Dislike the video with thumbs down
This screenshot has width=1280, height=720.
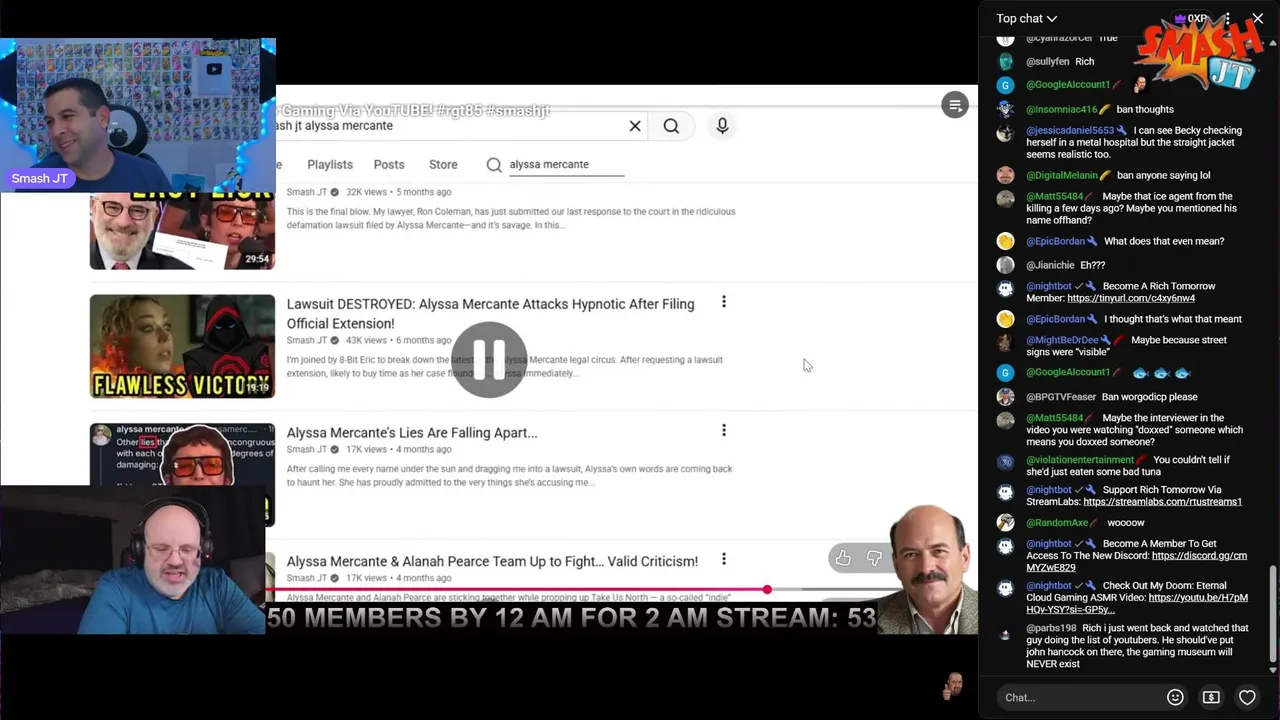(x=874, y=558)
